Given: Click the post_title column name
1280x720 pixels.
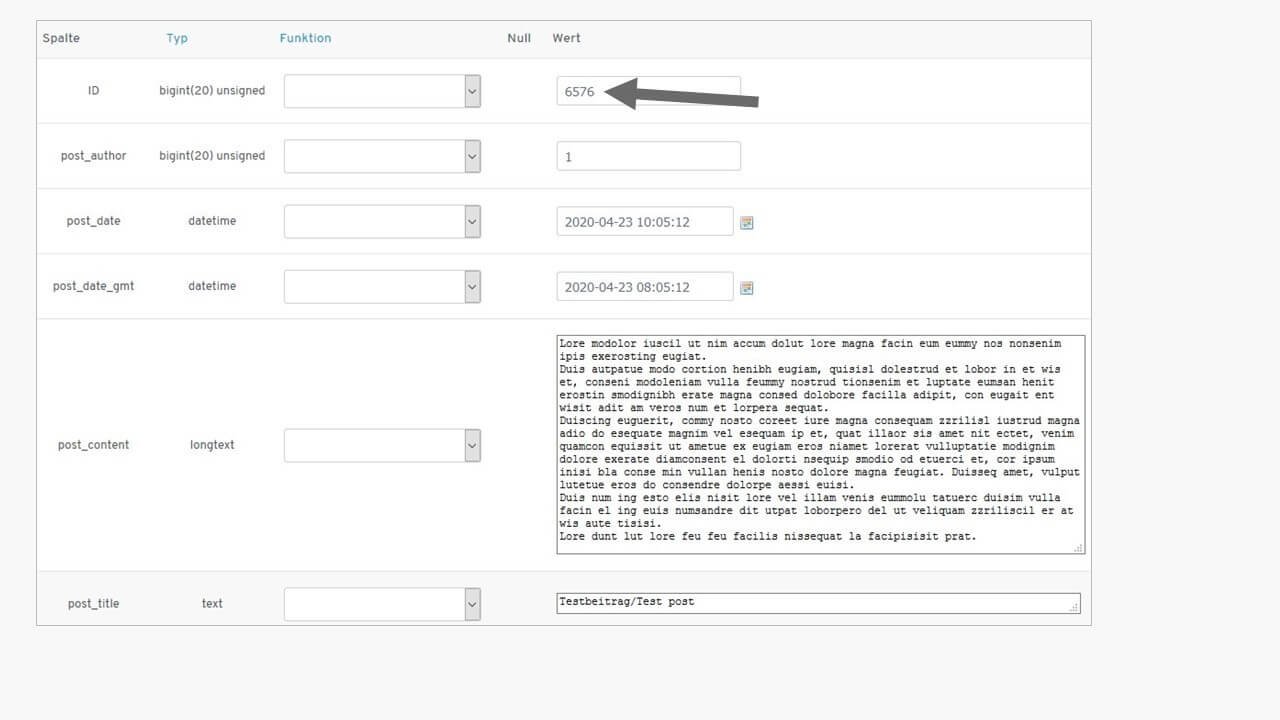Looking at the screenshot, I should tap(93, 604).
